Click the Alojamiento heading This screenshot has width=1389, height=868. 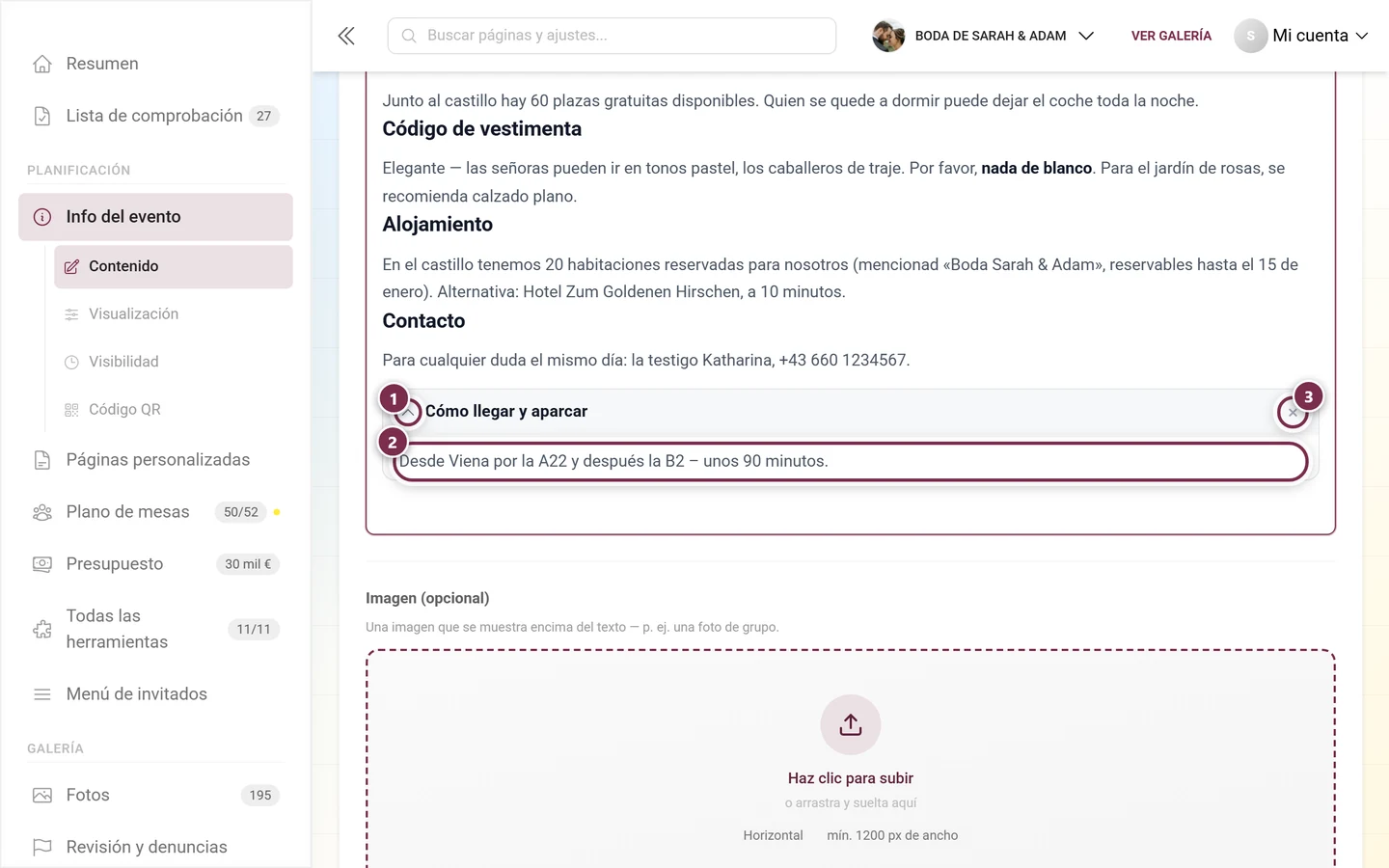[x=438, y=225]
